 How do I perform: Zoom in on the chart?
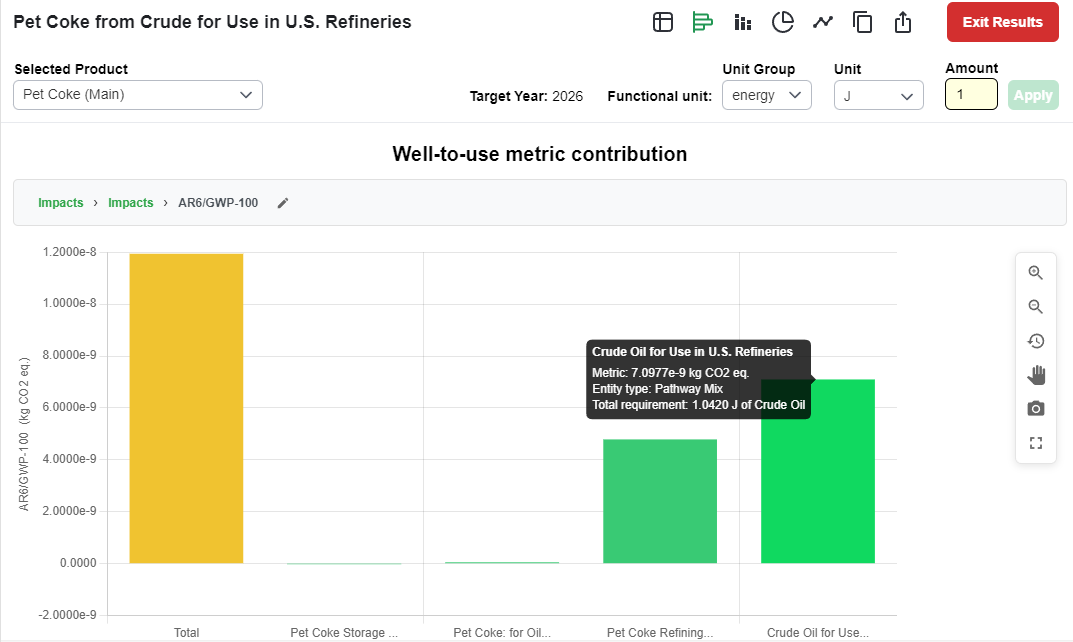[1035, 272]
